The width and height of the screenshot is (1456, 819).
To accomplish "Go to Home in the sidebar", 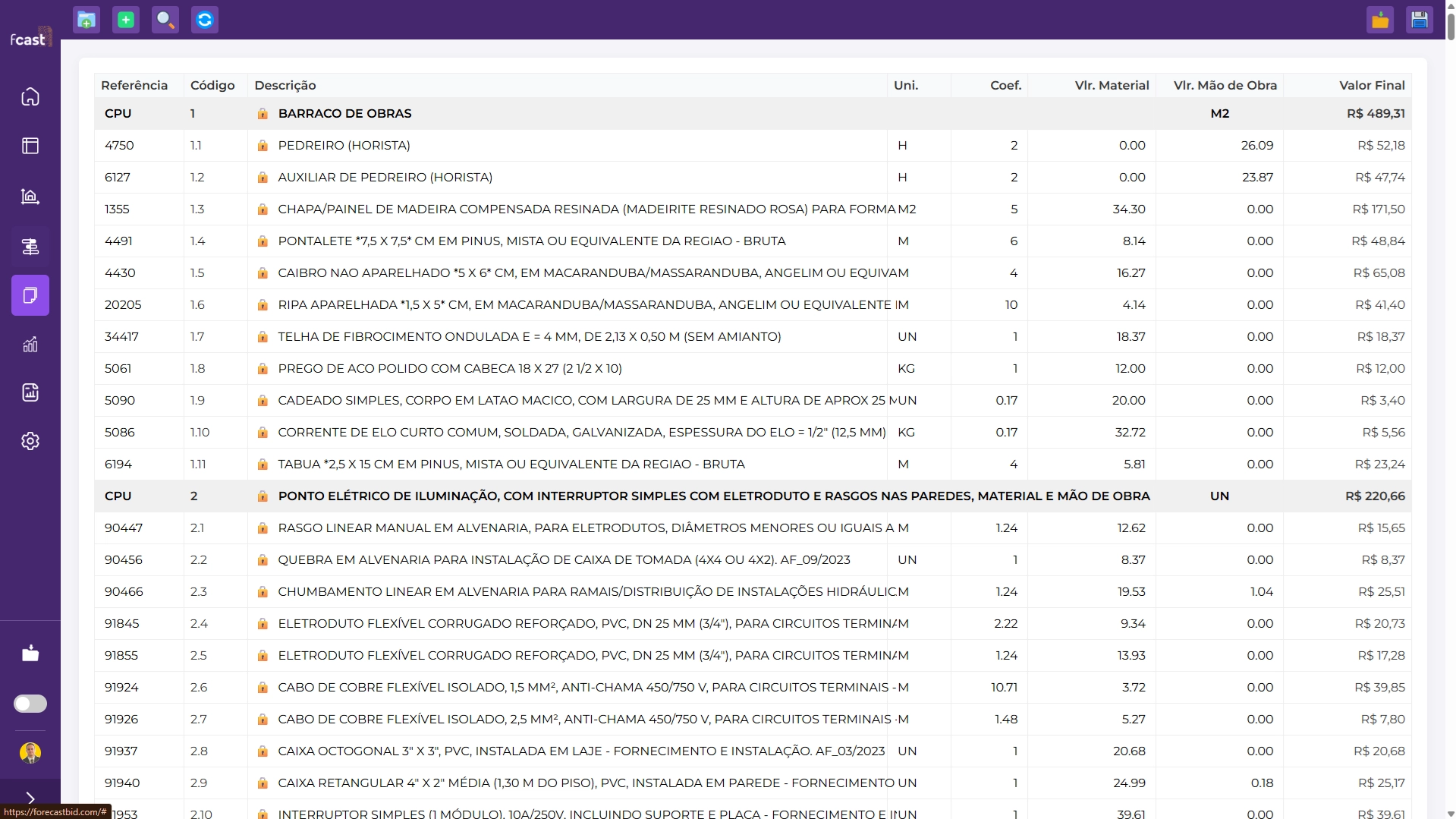I will click(30, 96).
